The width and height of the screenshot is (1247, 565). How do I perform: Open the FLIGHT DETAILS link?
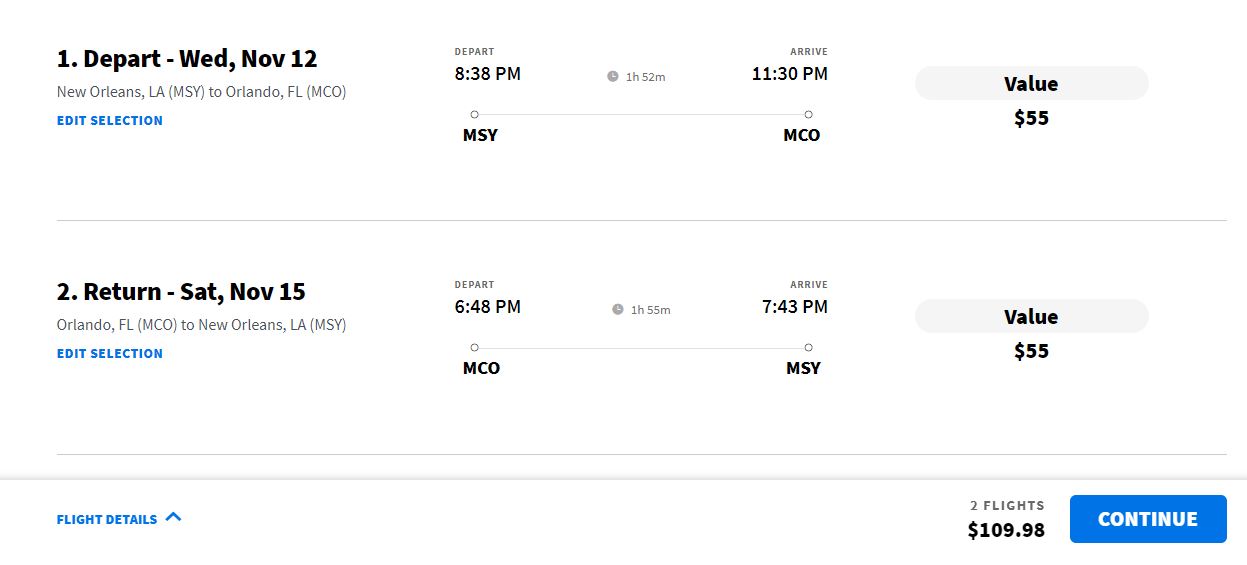107,519
